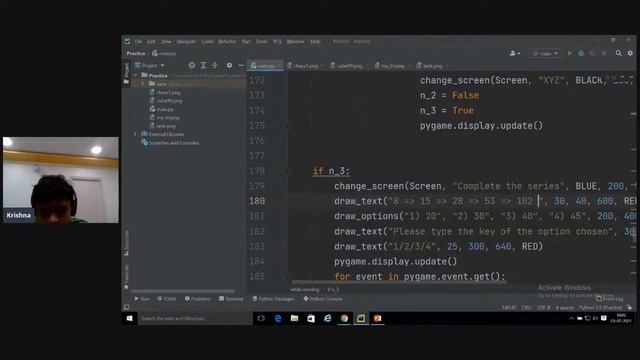Open the Run menu

click(246, 42)
